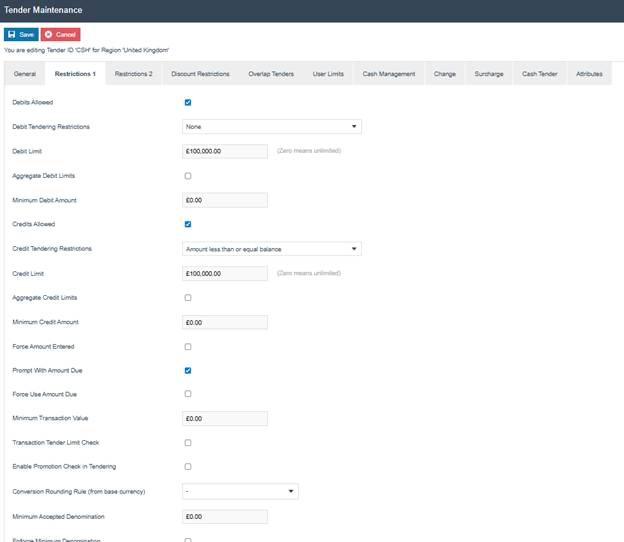This screenshot has width=624, height=542.
Task: Open the Discount Restrictions tab
Action: (x=200, y=74)
